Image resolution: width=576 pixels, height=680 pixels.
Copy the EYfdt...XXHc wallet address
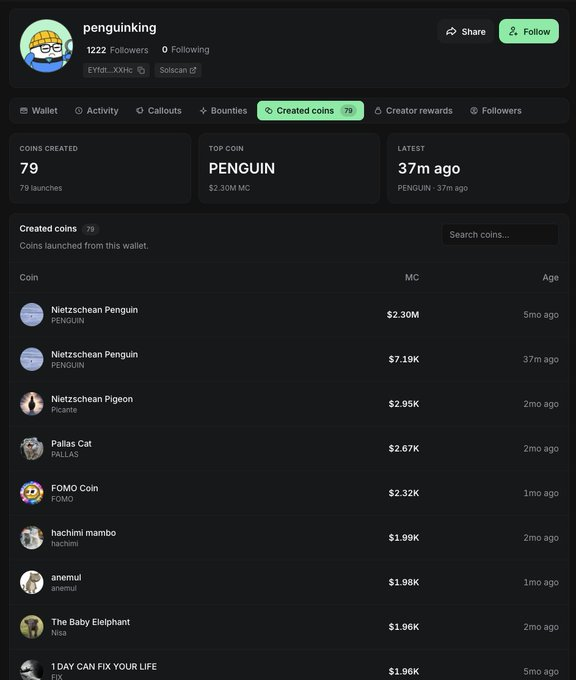[141, 70]
